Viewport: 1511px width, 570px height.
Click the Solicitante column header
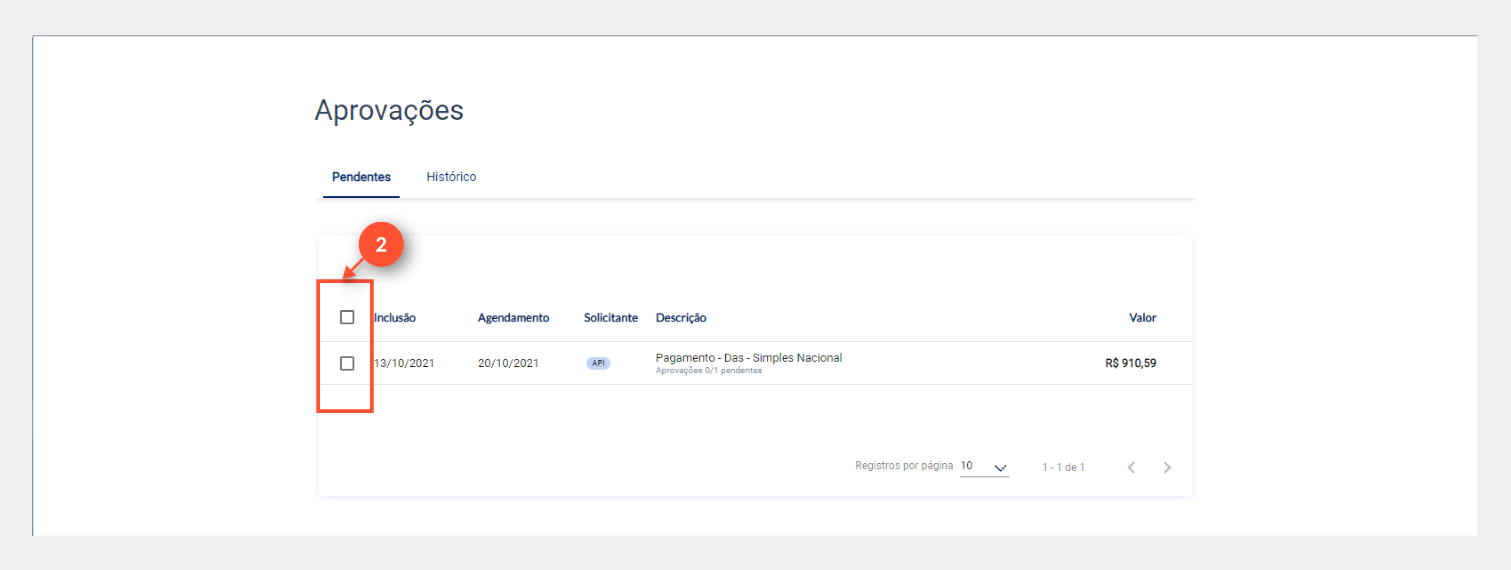coord(610,318)
